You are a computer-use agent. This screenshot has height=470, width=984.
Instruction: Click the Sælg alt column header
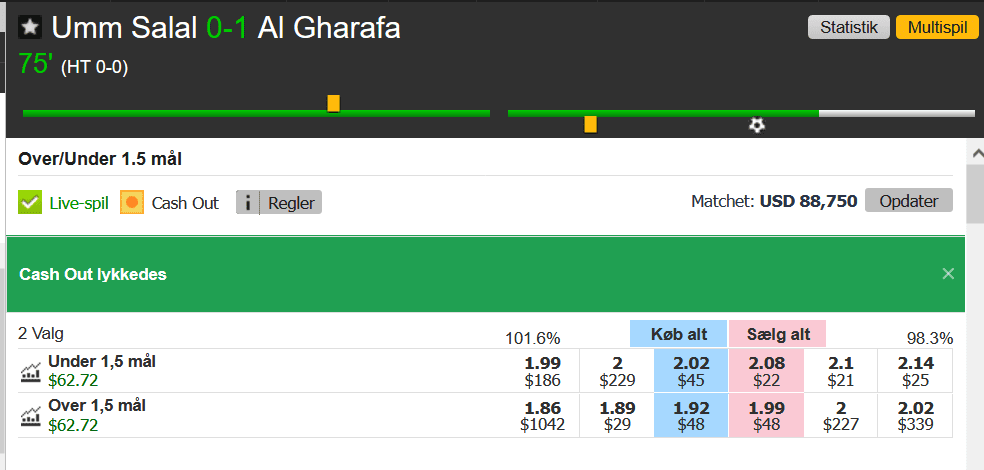point(778,334)
